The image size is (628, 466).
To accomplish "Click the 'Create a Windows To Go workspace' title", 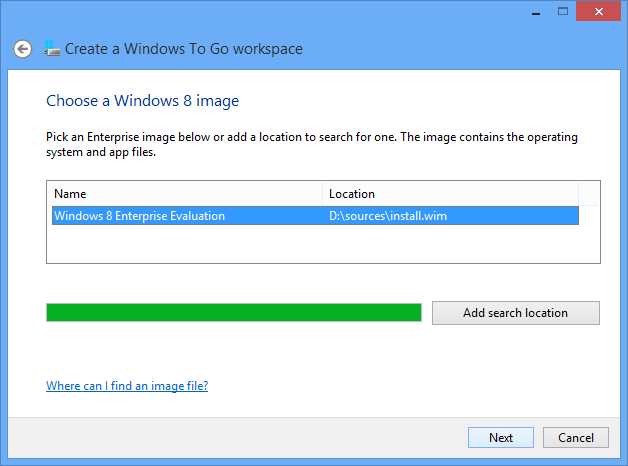I will tap(184, 49).
